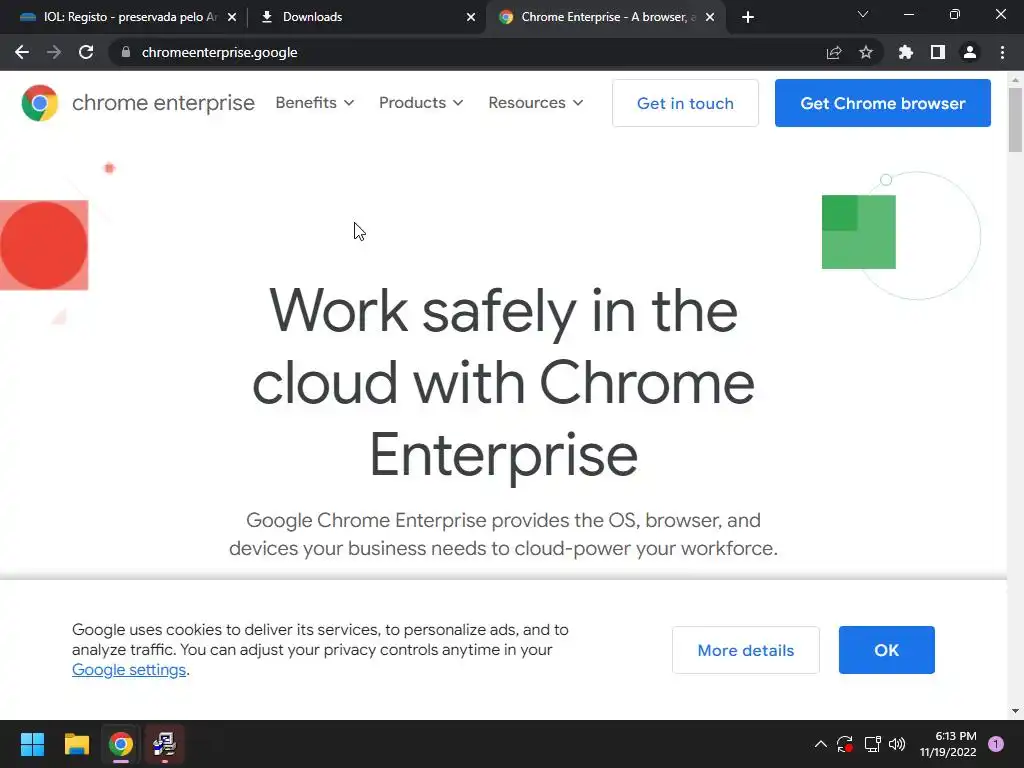Bookmark this tab with the star icon
The width and height of the screenshot is (1024, 768).
tap(866, 52)
